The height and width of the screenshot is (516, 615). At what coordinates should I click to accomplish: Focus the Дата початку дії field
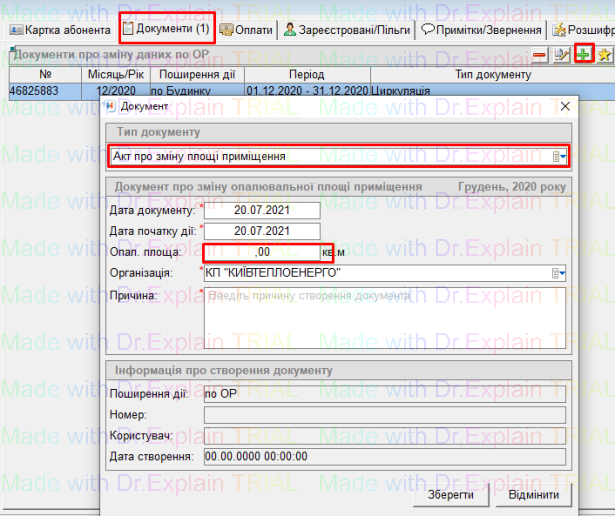[x=262, y=231]
